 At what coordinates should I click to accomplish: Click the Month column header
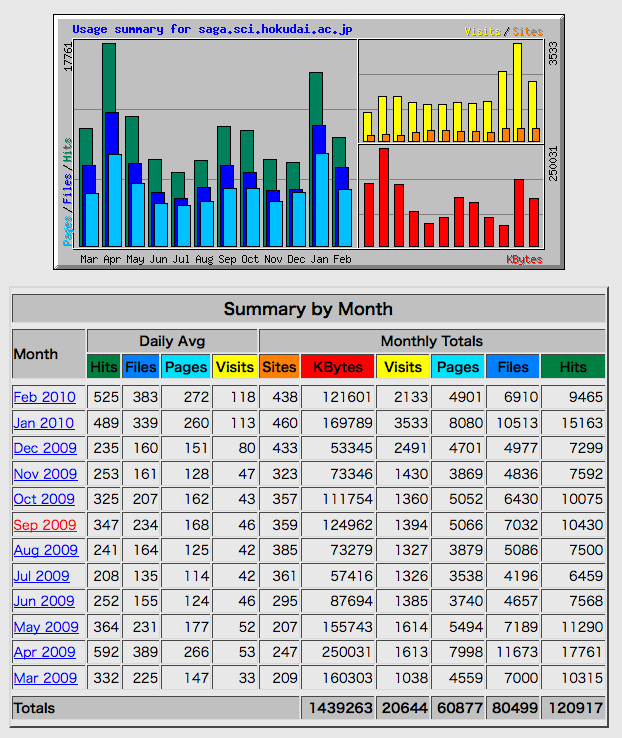pyautogui.click(x=48, y=354)
